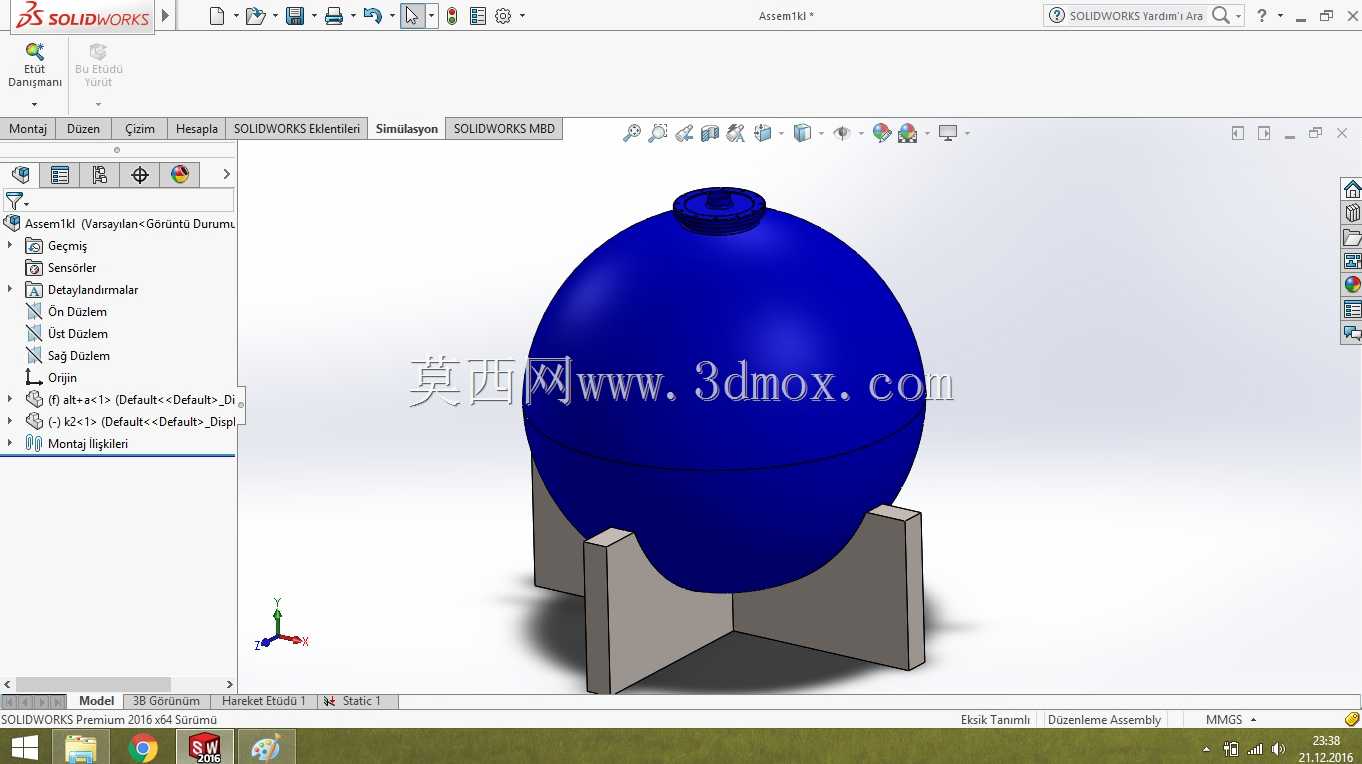Click the Hide/Show Items eye icon

(x=842, y=133)
